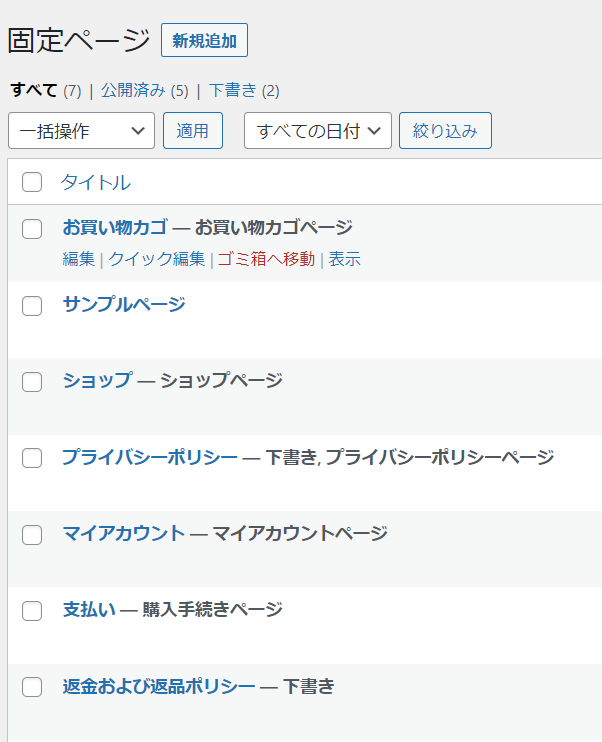Viewport: 602px width, 742px height.
Task: Sort pages by タイトル column
Action: click(95, 182)
